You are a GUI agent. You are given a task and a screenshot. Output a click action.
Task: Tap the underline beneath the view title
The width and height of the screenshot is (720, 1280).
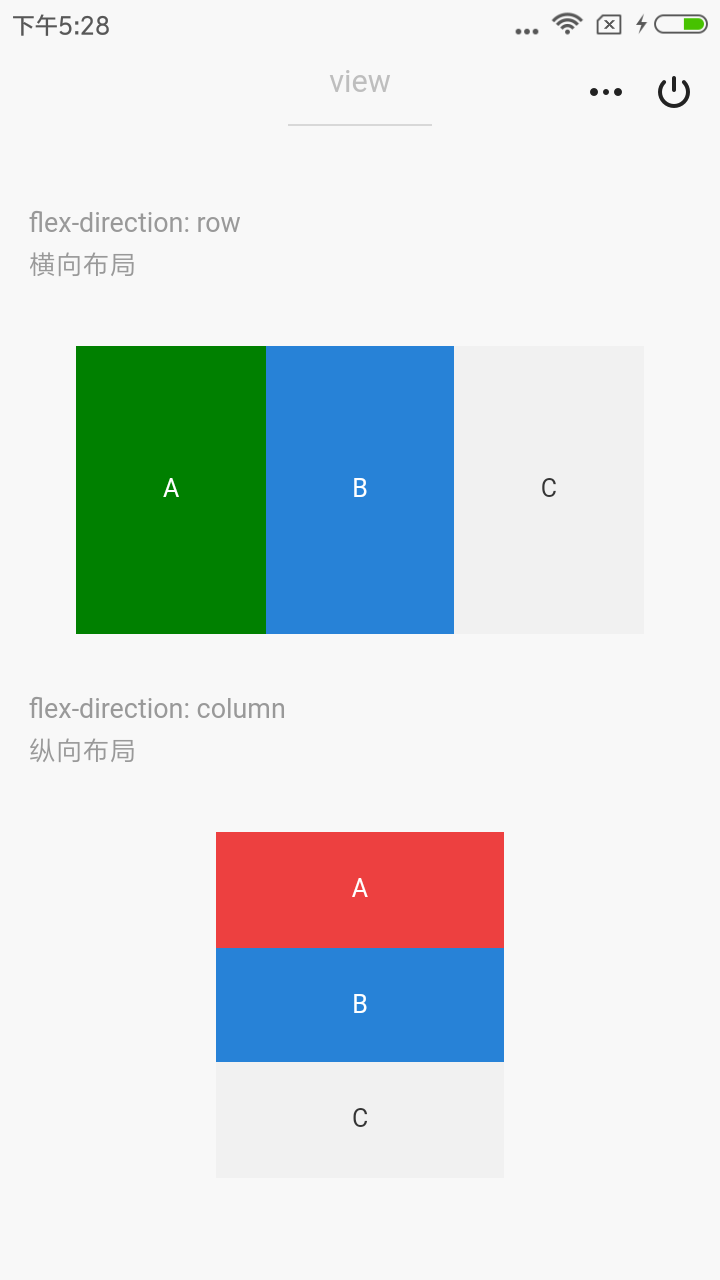click(x=360, y=125)
